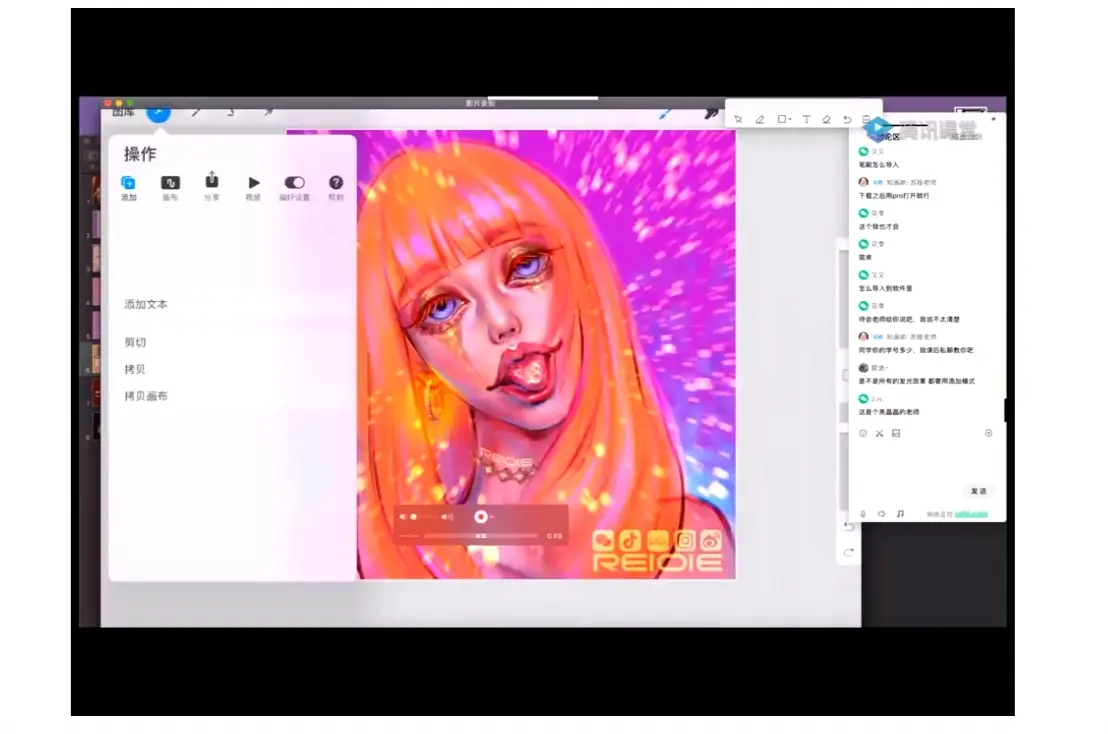
Task: Click the undo arrow in the annotation toolbar
Action: [x=848, y=119]
